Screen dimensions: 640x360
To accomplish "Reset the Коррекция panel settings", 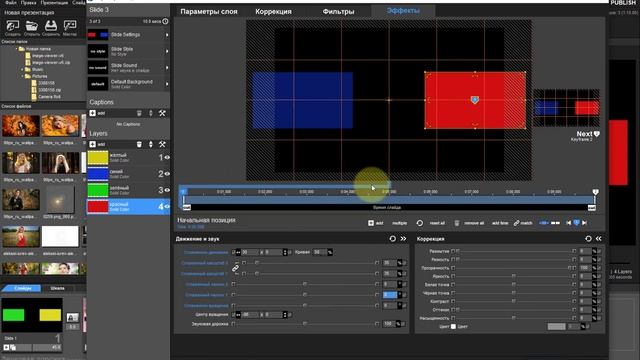I will point(588,239).
